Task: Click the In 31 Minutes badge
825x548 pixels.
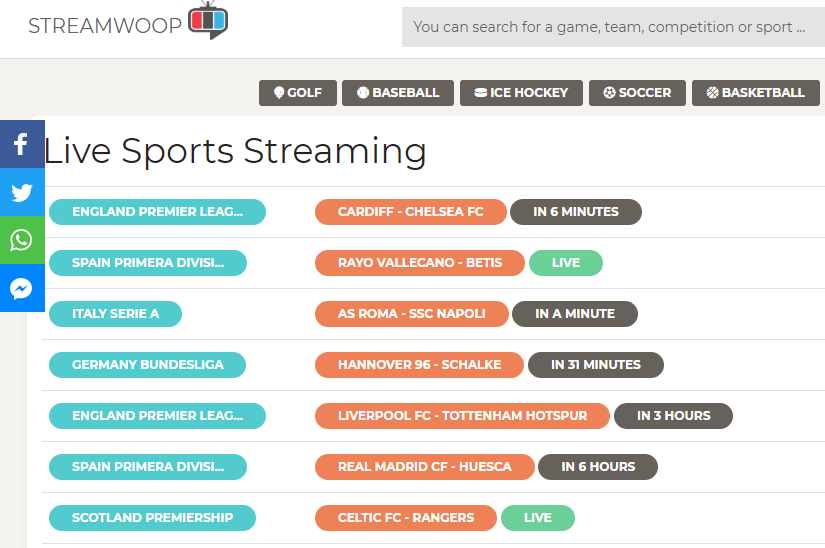Action: coord(596,365)
